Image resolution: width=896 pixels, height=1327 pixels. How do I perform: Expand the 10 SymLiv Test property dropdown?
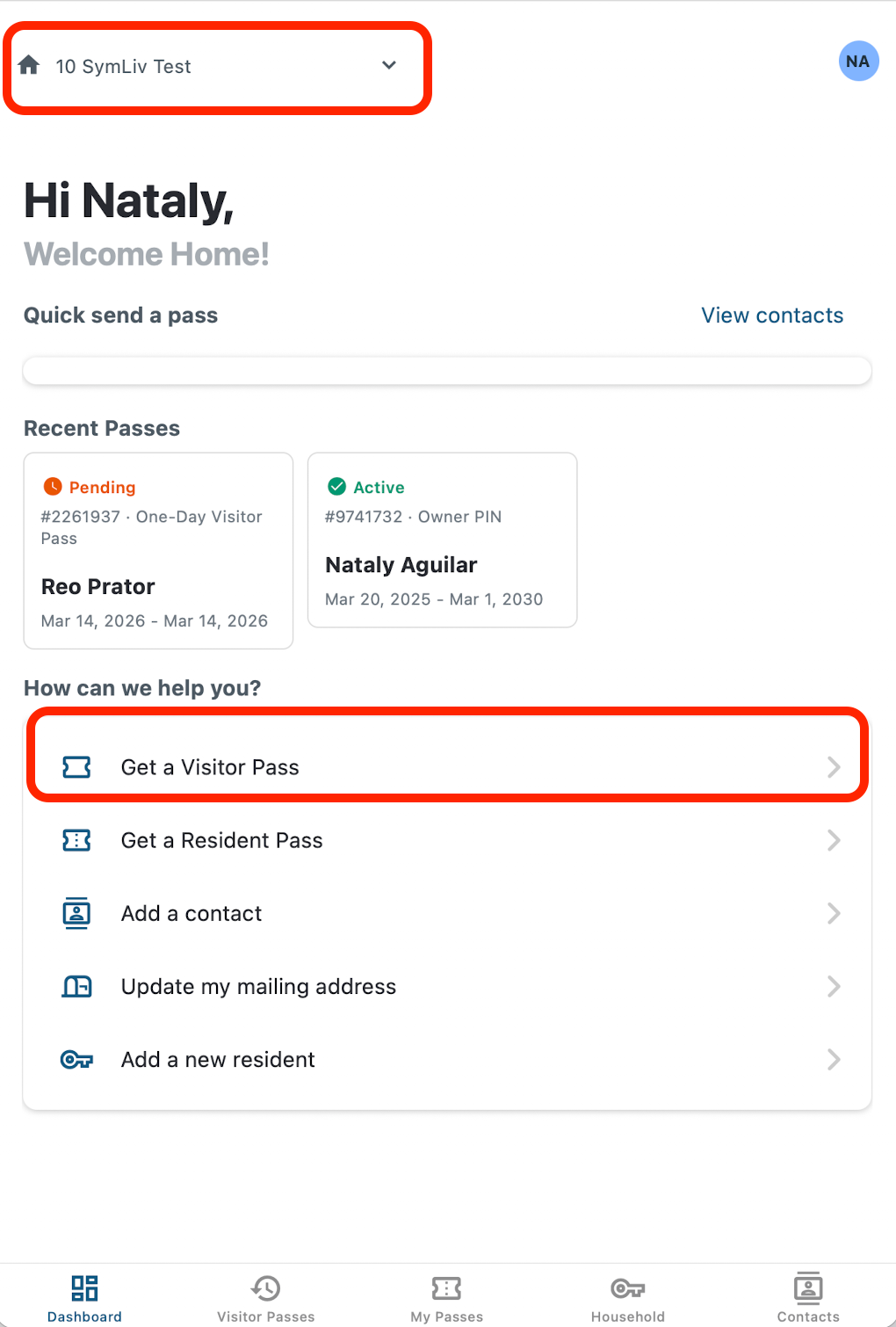pyautogui.click(x=389, y=66)
